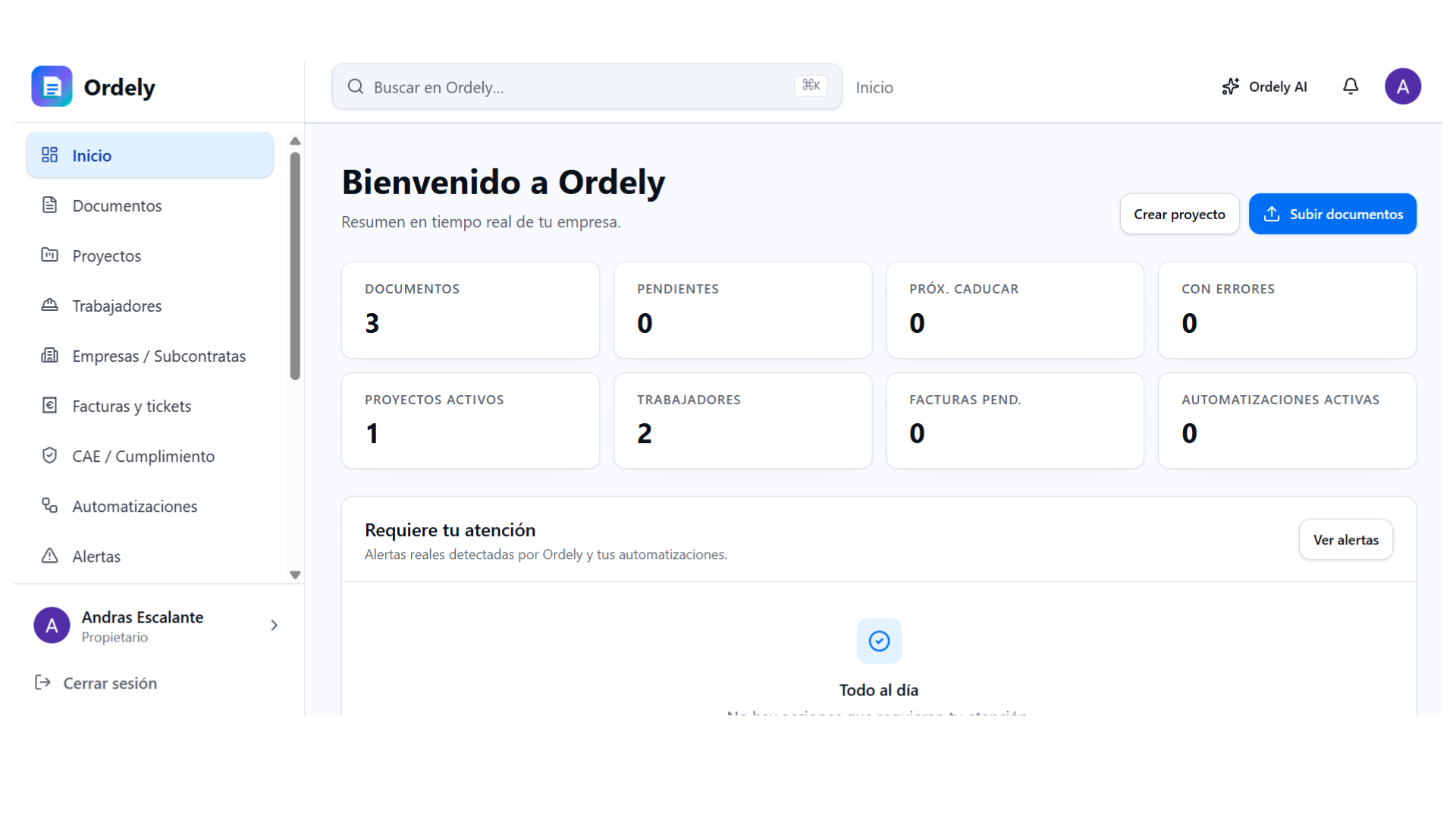
Task: Click the Todo al día check icon
Action: point(879,641)
